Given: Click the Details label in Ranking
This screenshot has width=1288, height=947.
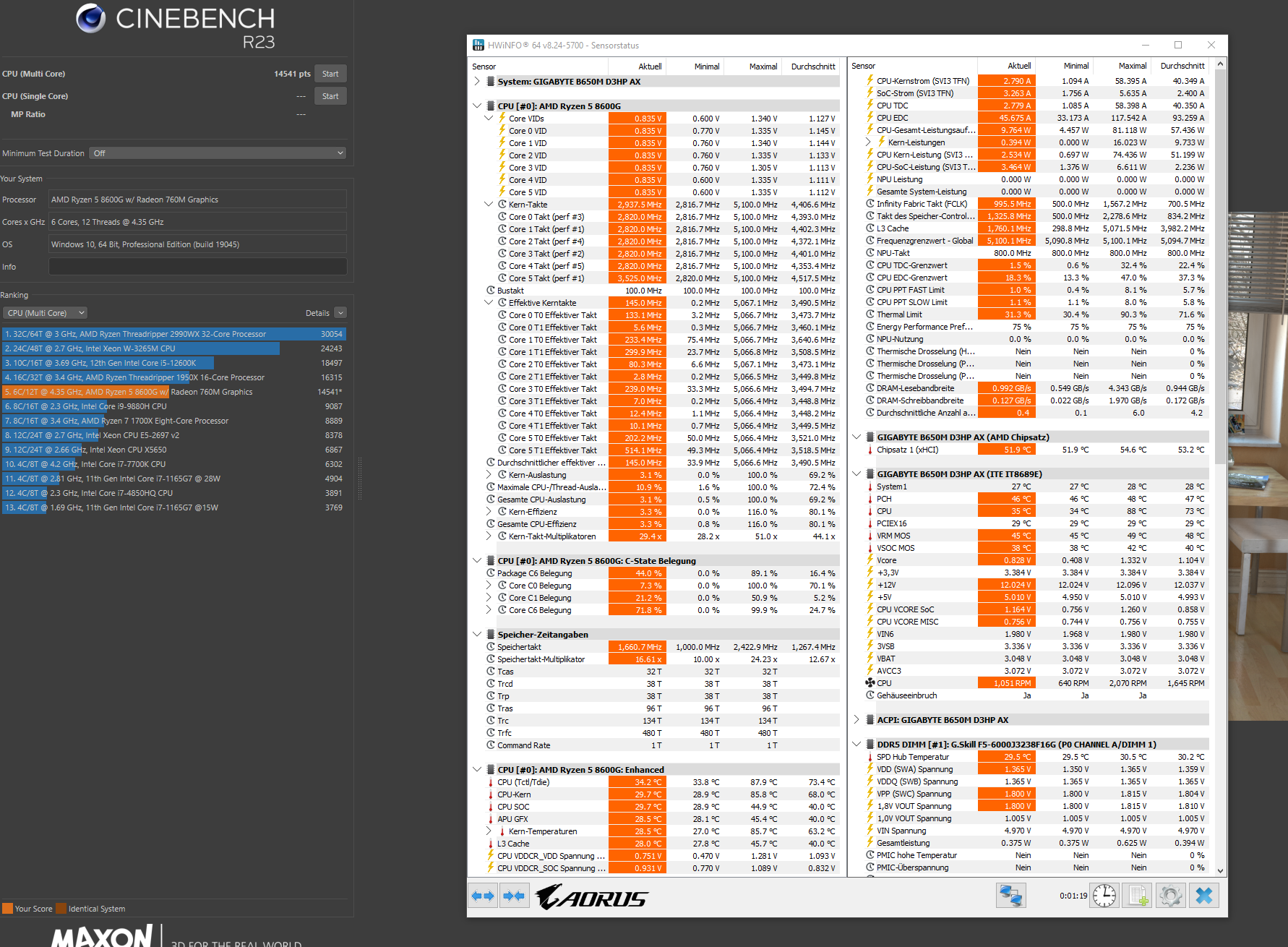Looking at the screenshot, I should click(317, 313).
